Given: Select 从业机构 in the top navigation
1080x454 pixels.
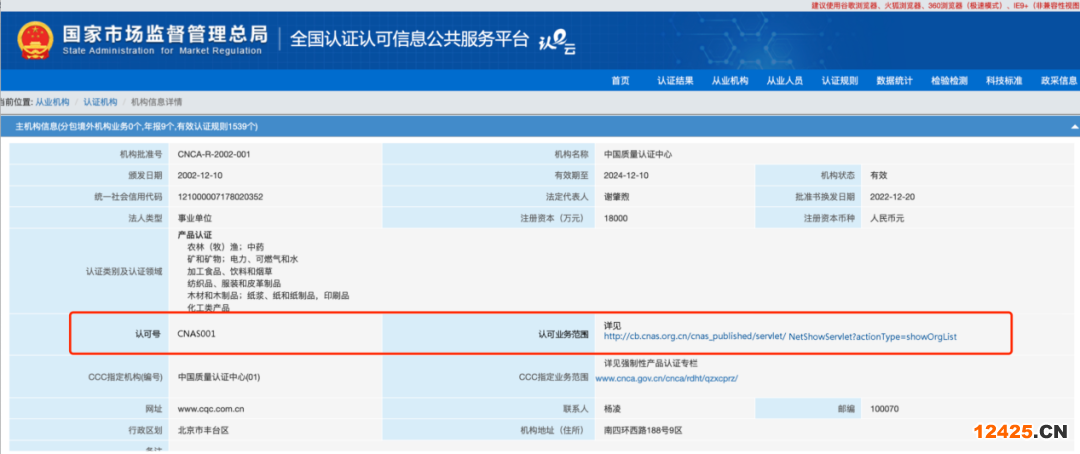Looking at the screenshot, I should pyautogui.click(x=730, y=81).
